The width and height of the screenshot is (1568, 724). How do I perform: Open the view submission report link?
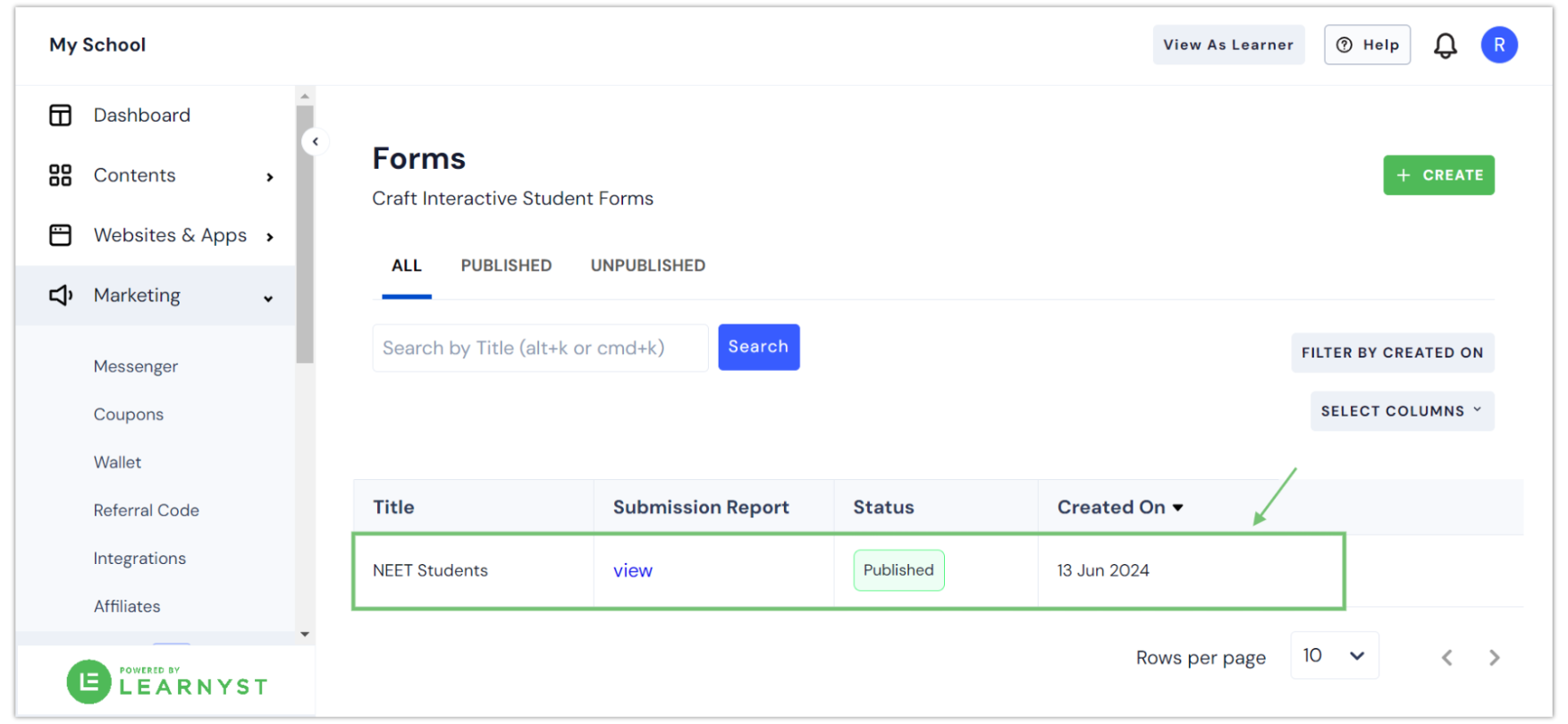pos(633,569)
